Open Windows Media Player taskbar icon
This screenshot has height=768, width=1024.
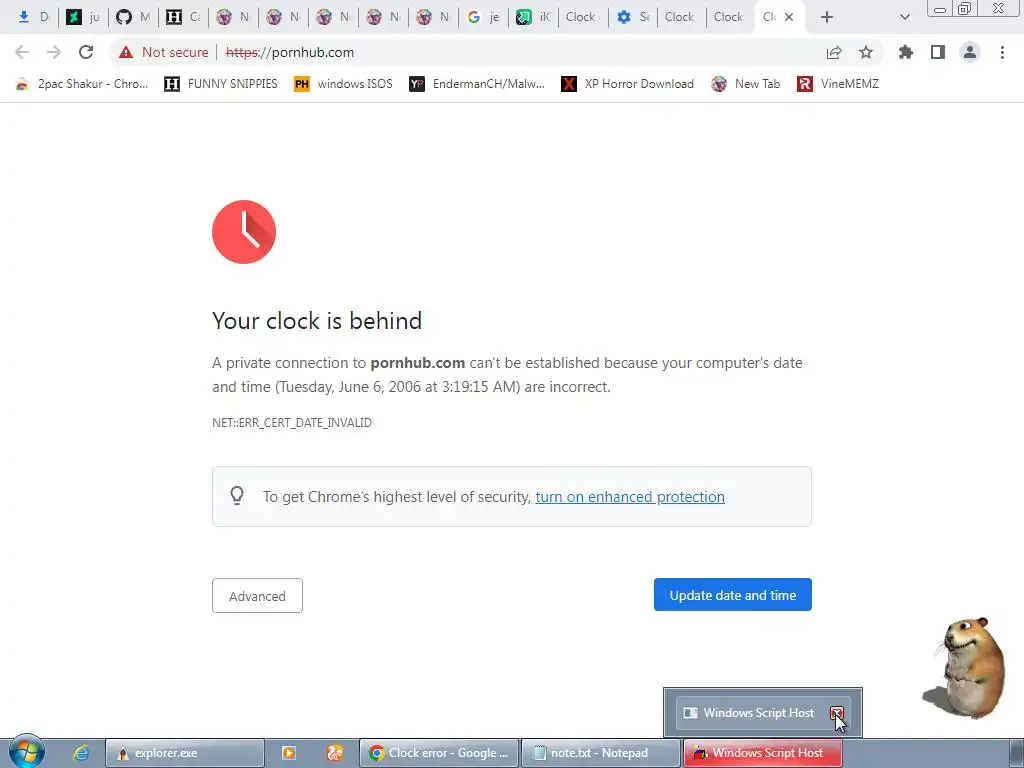[x=289, y=753]
